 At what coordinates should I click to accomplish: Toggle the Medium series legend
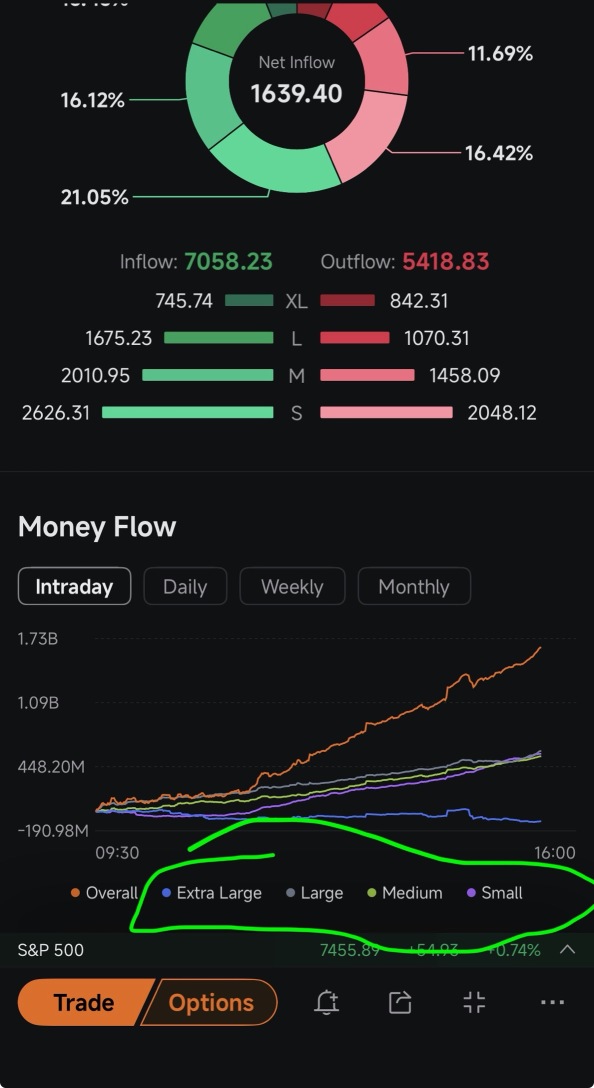[x=405, y=893]
